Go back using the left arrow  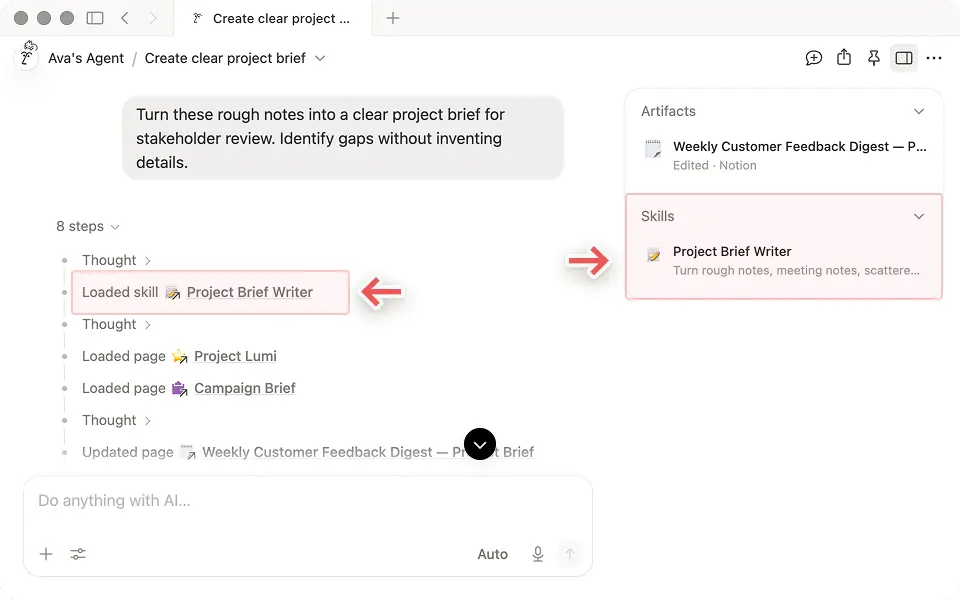pos(125,18)
